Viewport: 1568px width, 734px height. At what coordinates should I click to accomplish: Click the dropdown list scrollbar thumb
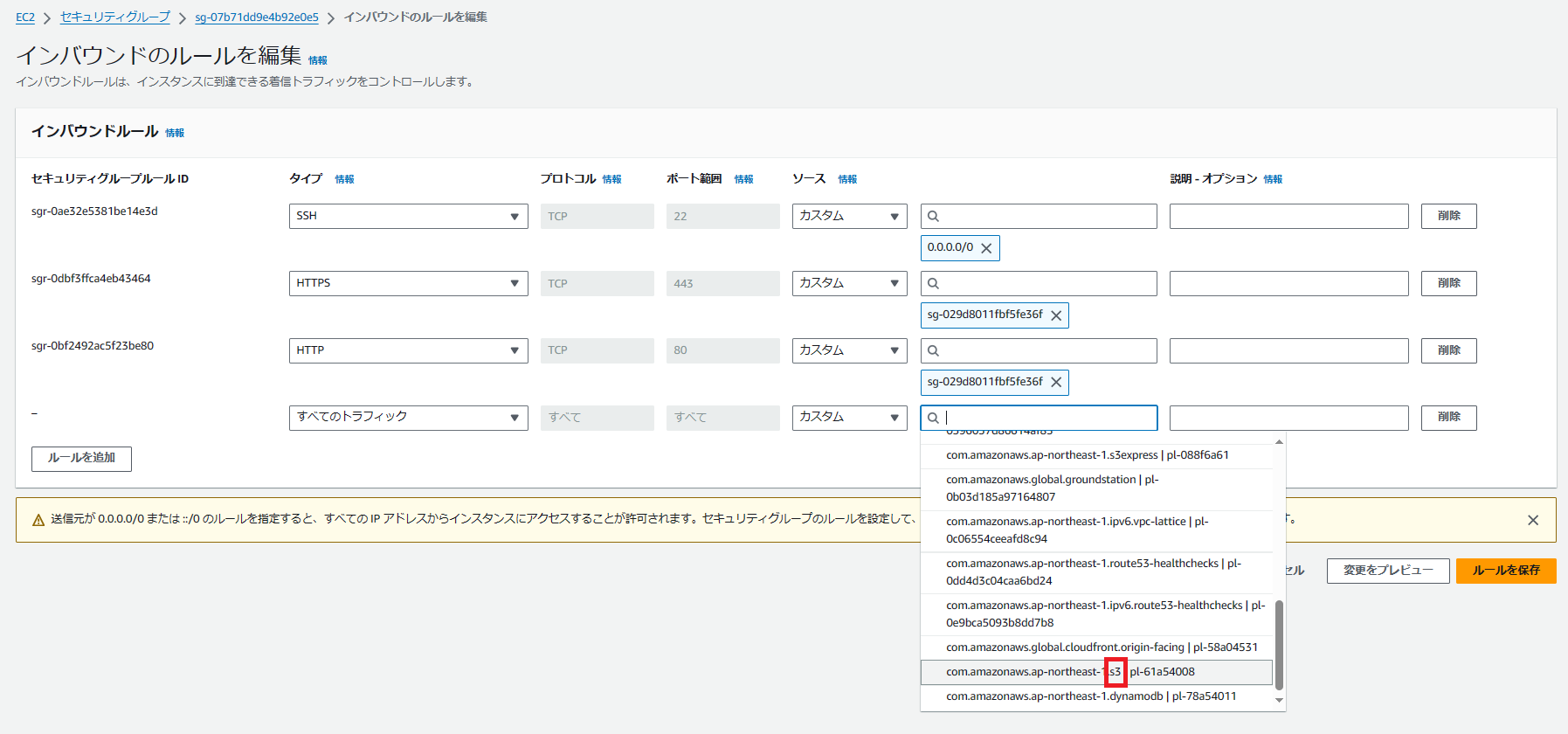tap(1279, 645)
